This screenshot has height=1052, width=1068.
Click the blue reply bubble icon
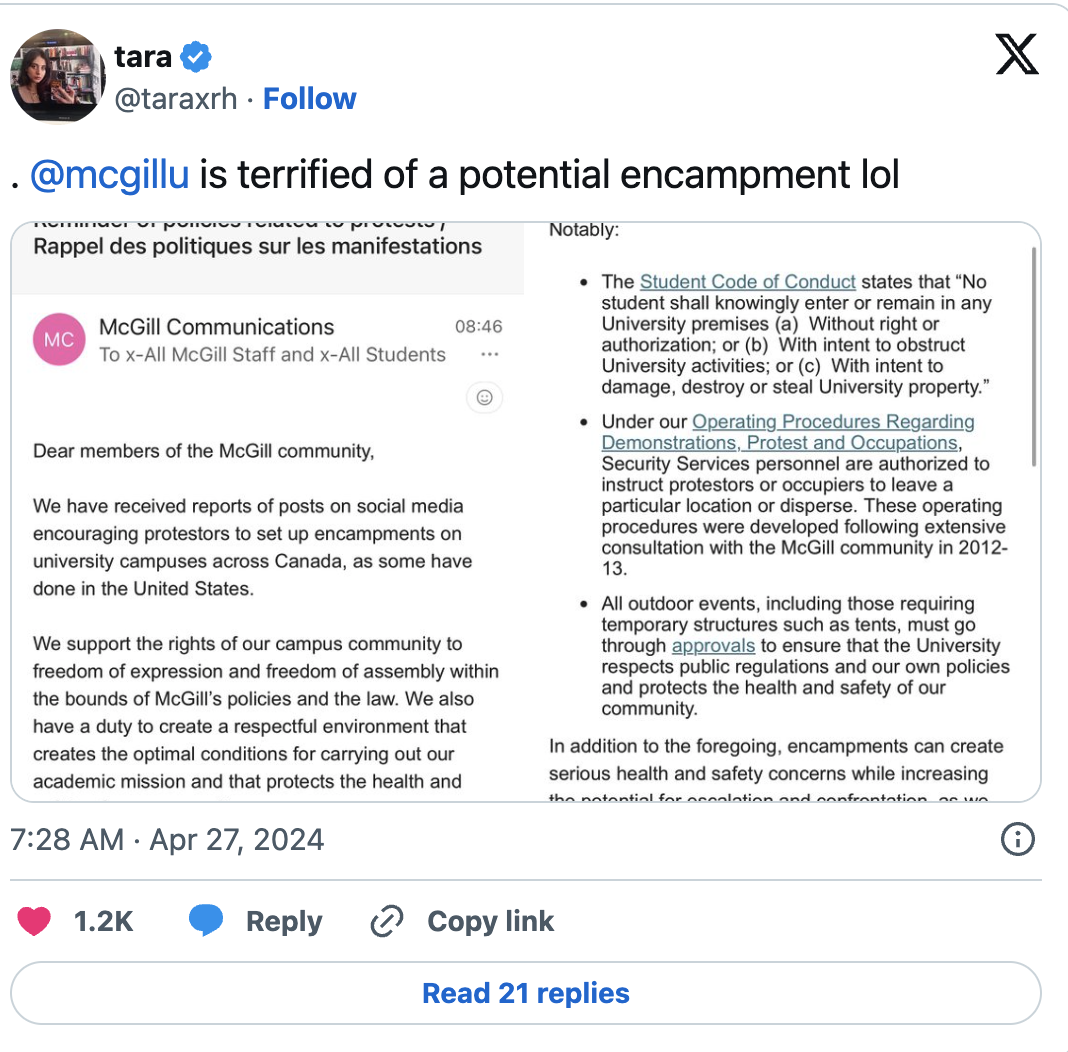[x=206, y=921]
